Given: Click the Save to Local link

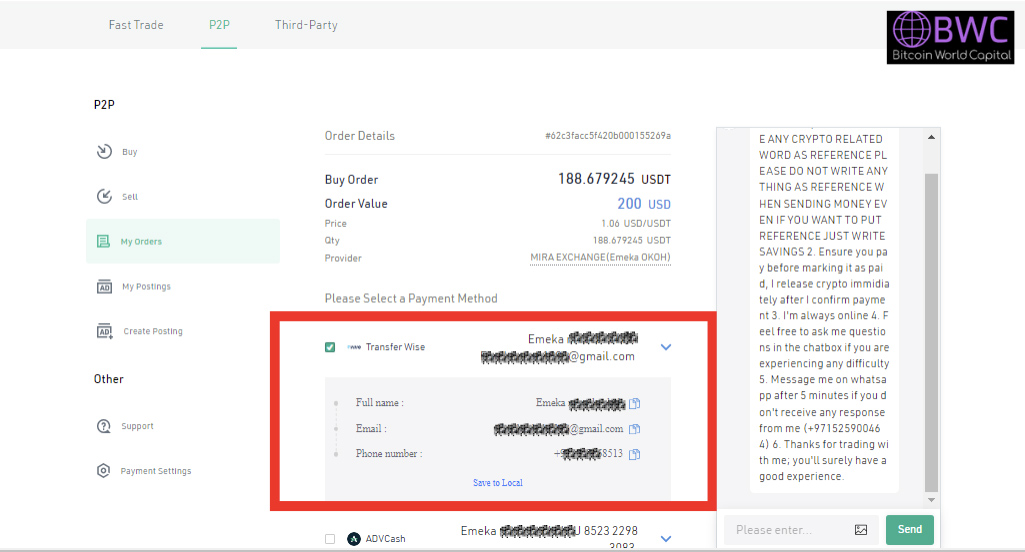Looking at the screenshot, I should pos(497,483).
